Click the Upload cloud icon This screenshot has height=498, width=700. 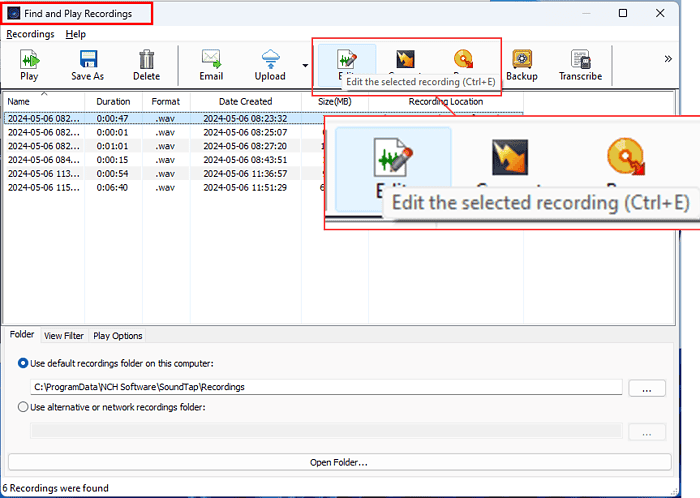(x=271, y=59)
